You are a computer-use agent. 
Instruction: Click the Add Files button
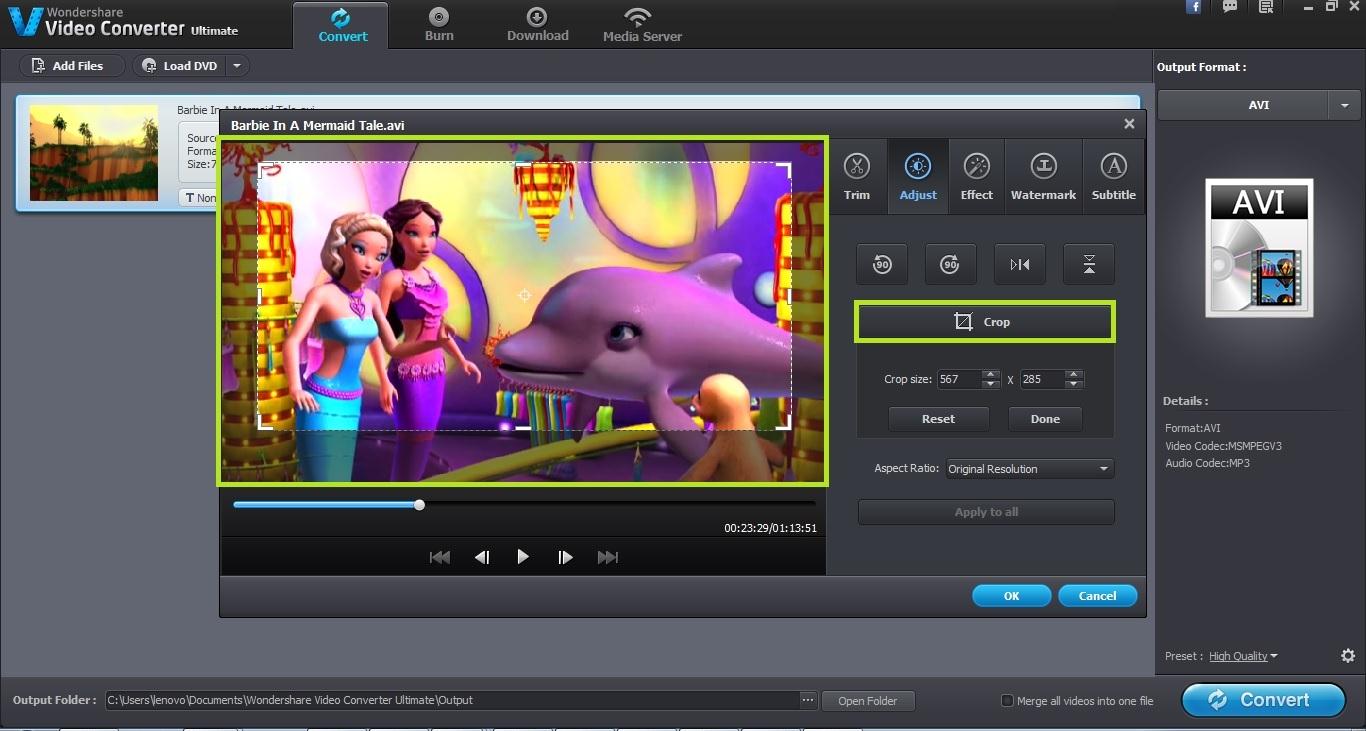tap(72, 66)
